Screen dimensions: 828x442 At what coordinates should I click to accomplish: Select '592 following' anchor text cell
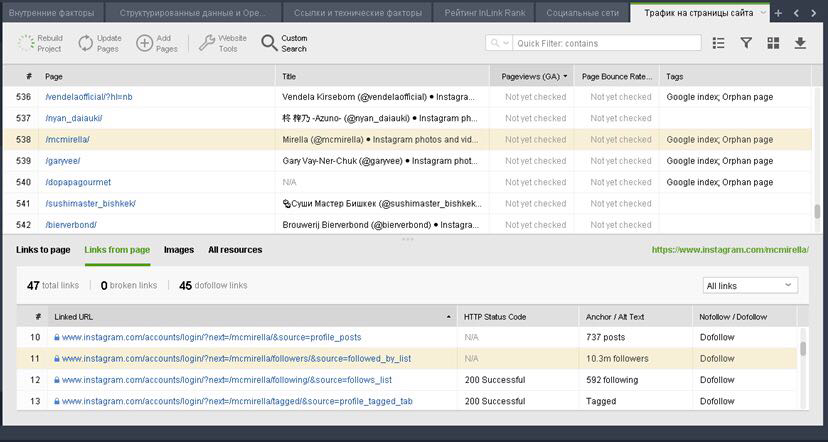pyautogui.click(x=635, y=380)
